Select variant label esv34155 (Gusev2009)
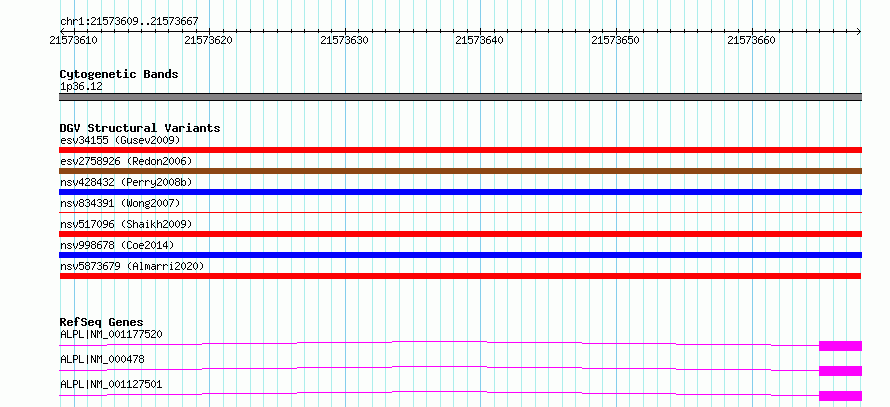The width and height of the screenshot is (890, 407). pos(120,140)
